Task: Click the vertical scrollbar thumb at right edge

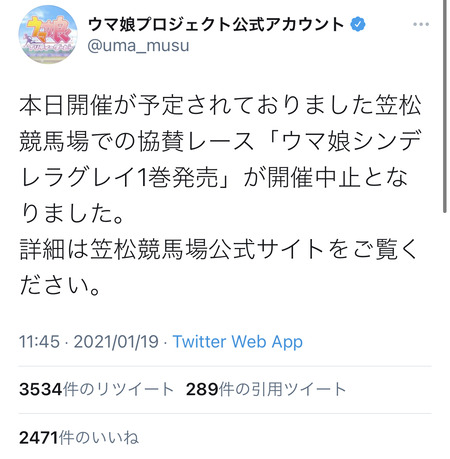Action: 445,106
